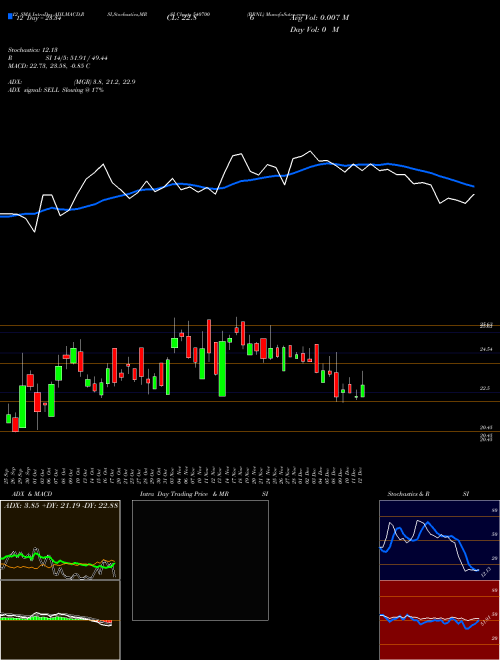Click the ADX +DY -DY header readout
Viewport: 500px width, 660px height.
click(x=61, y=505)
